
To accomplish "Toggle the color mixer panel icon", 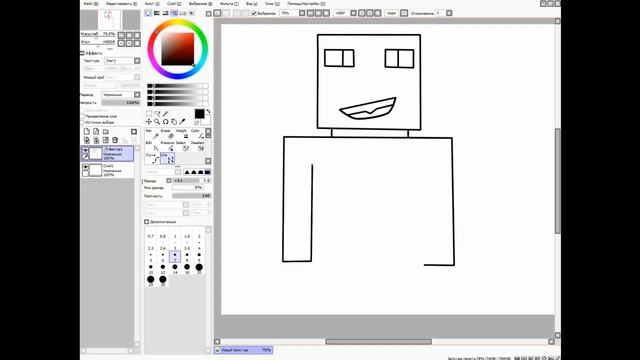I will (x=174, y=13).
